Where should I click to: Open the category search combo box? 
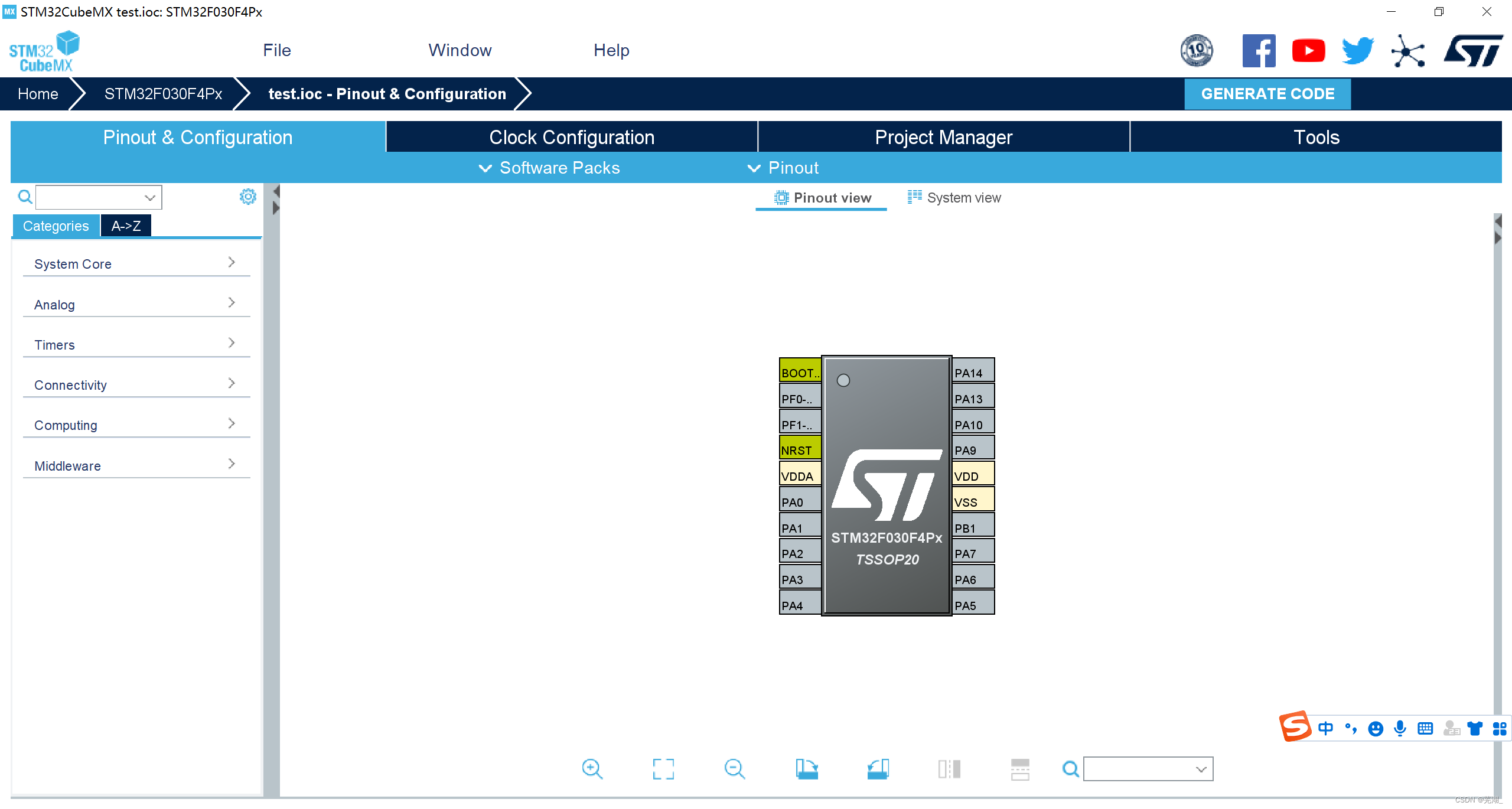99,197
